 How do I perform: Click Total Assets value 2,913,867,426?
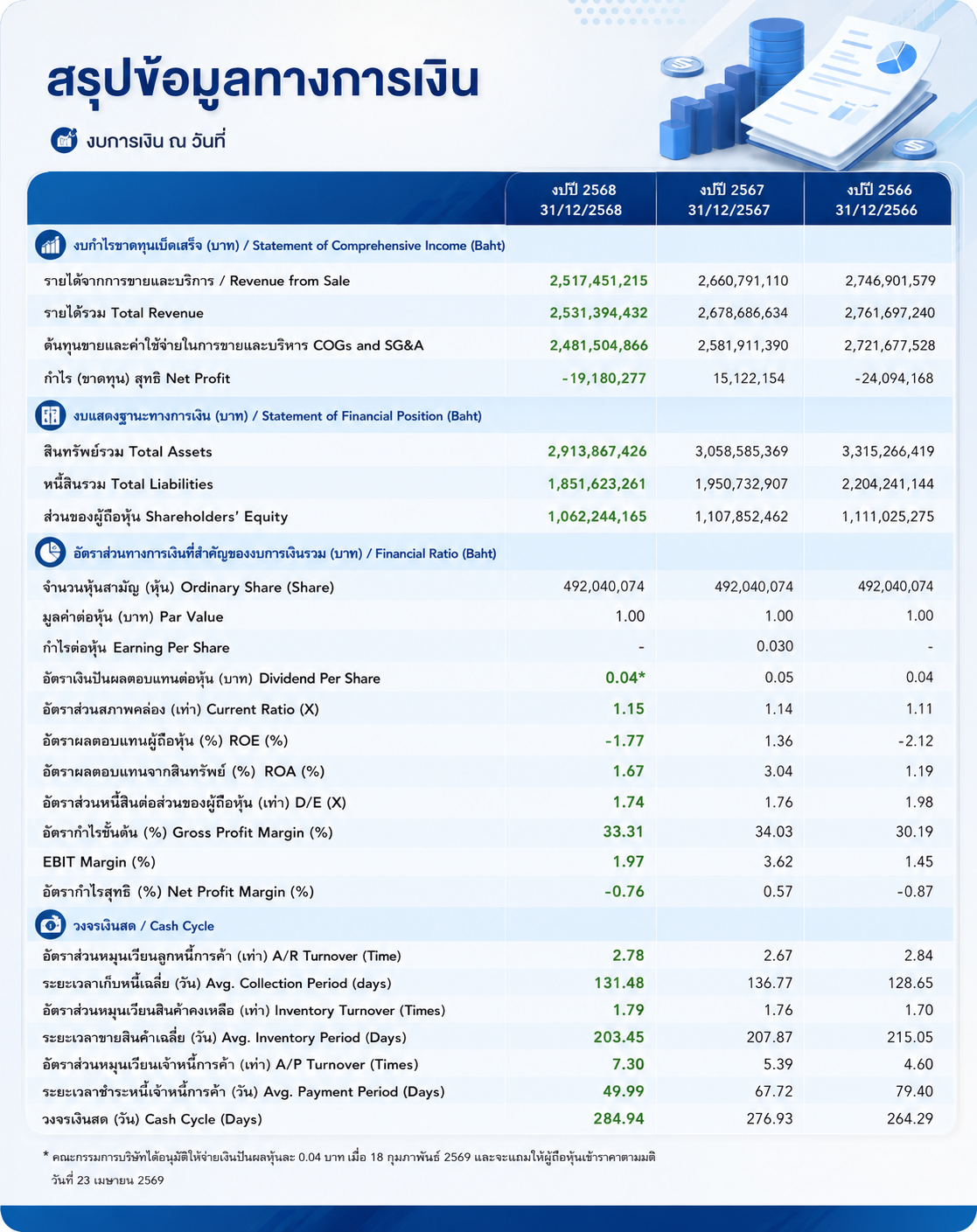coord(598,451)
